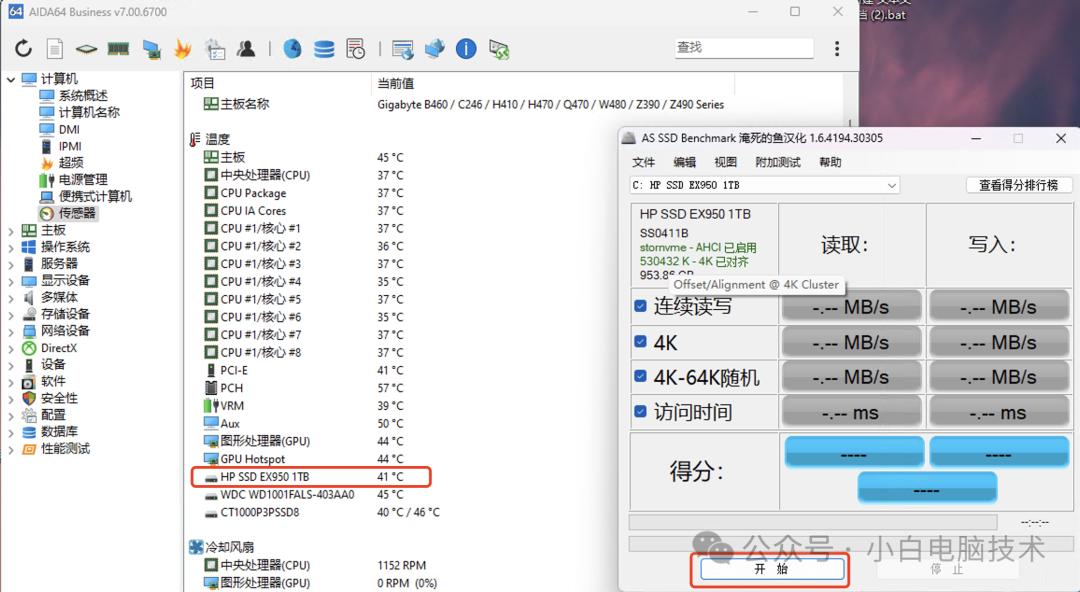Expand the 网络设备 tree node
The image size is (1080, 592).
pyautogui.click(x=10, y=331)
